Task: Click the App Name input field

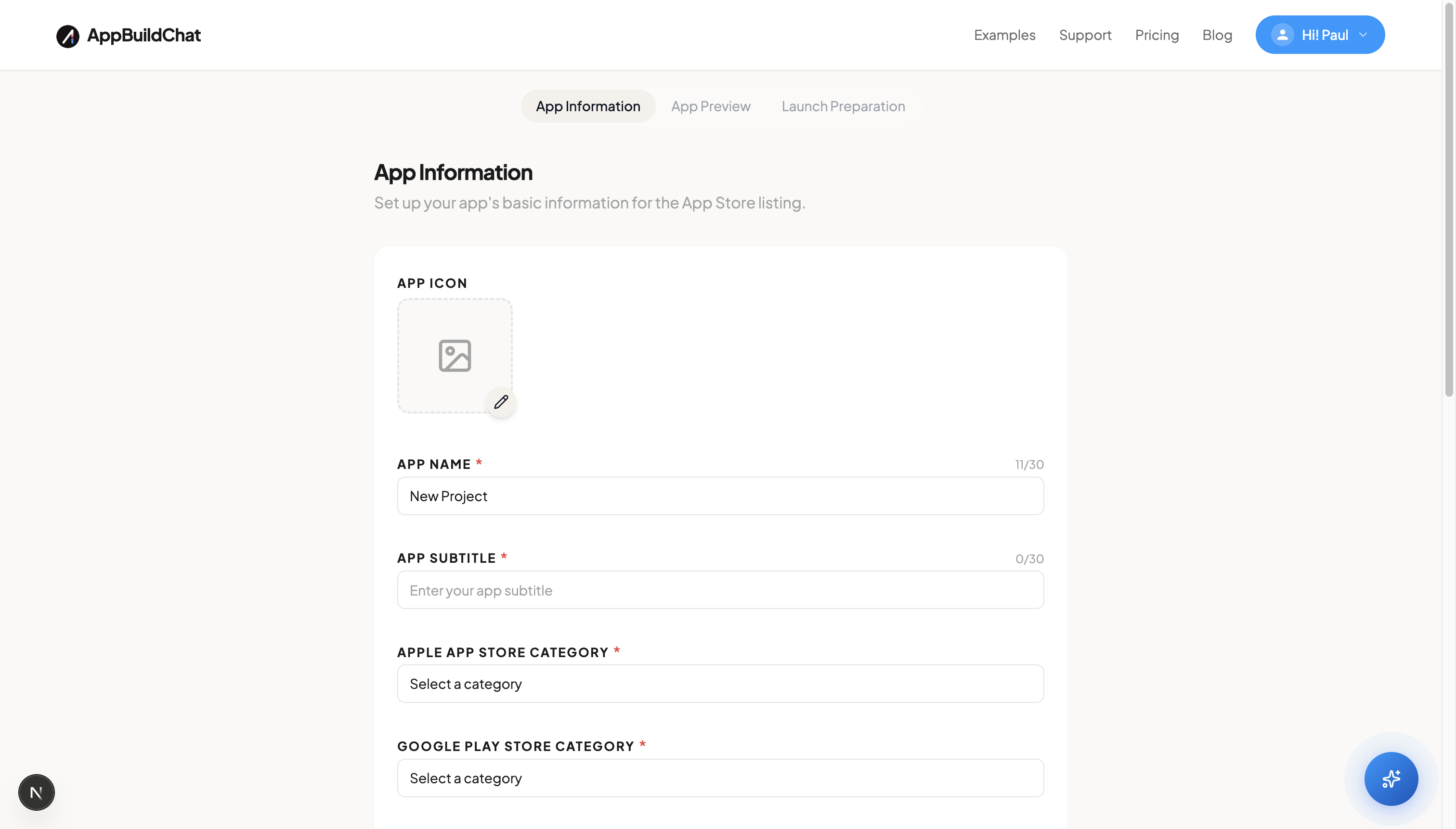Action: pyautogui.click(x=720, y=496)
